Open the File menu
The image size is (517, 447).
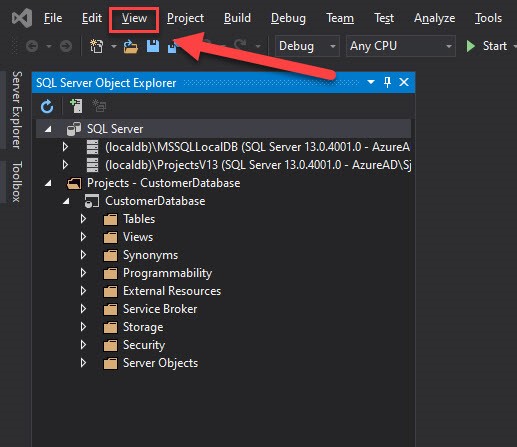(x=53, y=18)
